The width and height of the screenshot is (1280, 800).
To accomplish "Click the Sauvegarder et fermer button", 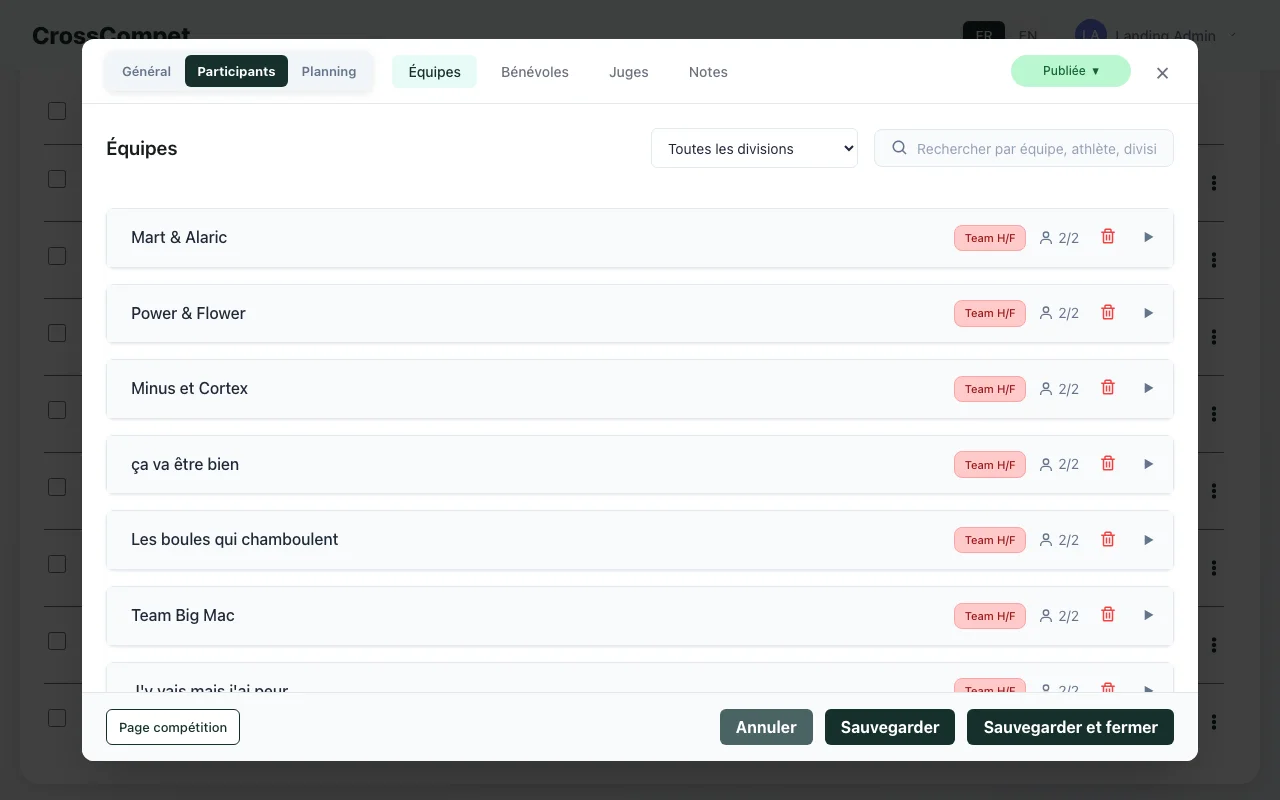I will point(1070,727).
